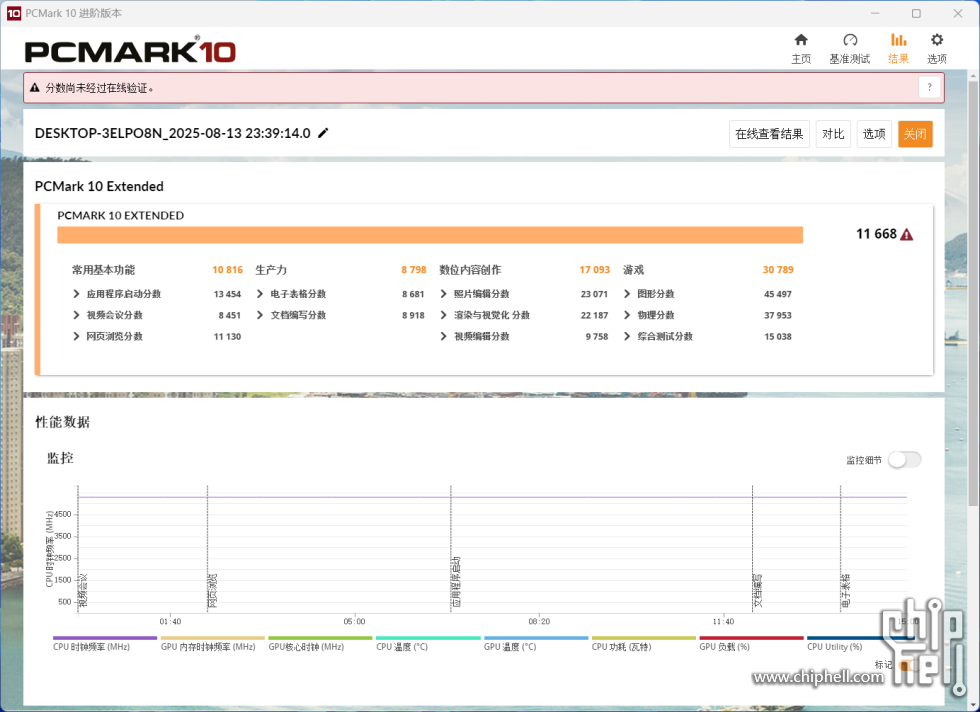Click the PCMark 10 Extended title

[99, 186]
